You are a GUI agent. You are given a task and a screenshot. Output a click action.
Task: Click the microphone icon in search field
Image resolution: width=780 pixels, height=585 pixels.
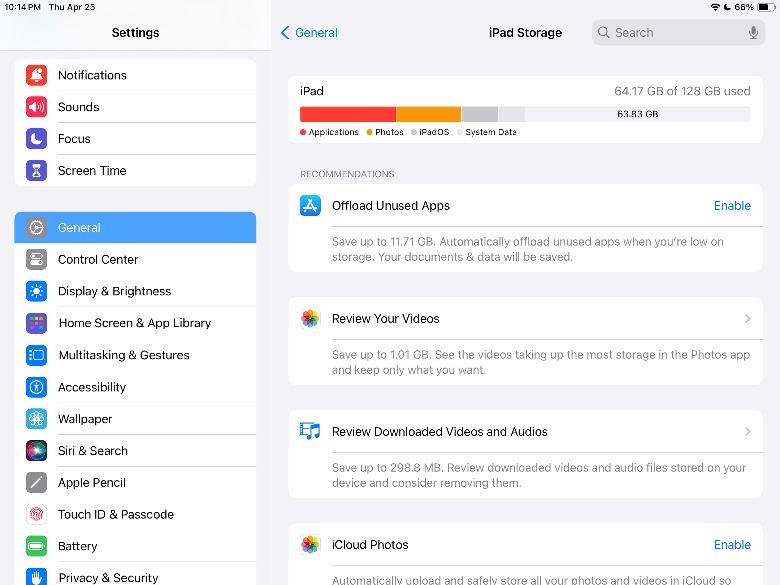pos(753,33)
